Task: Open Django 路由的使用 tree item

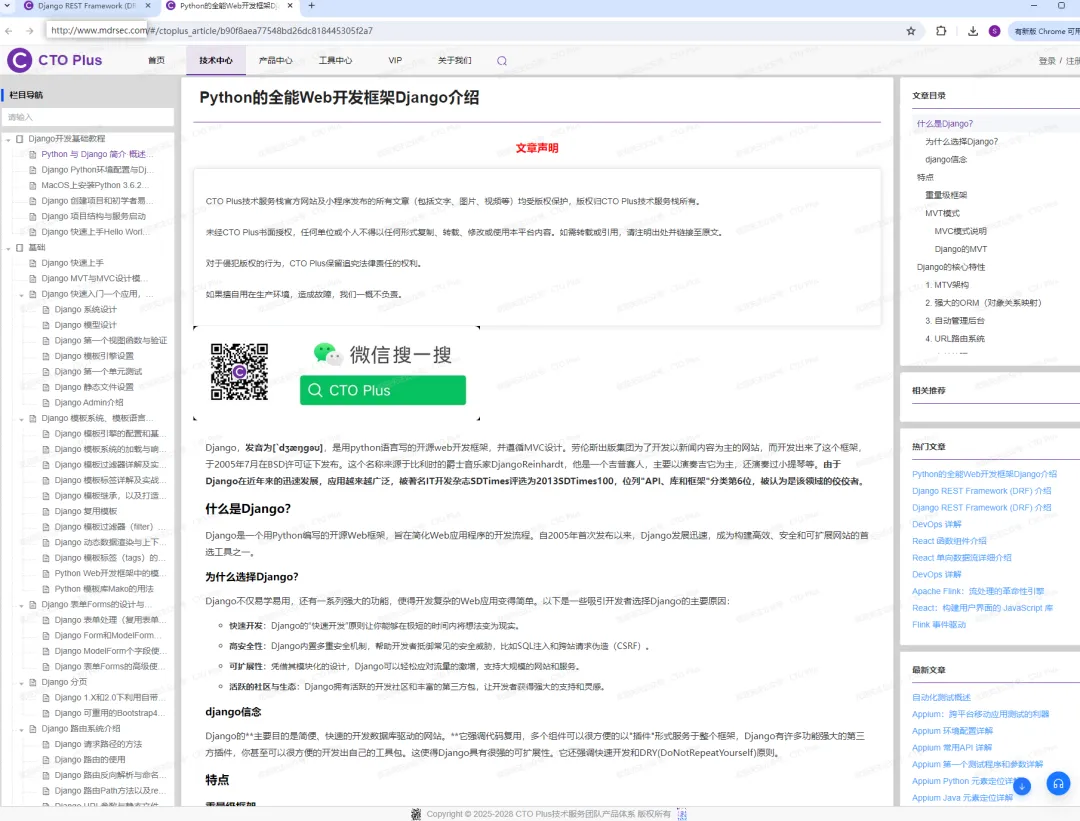Action: [90, 760]
